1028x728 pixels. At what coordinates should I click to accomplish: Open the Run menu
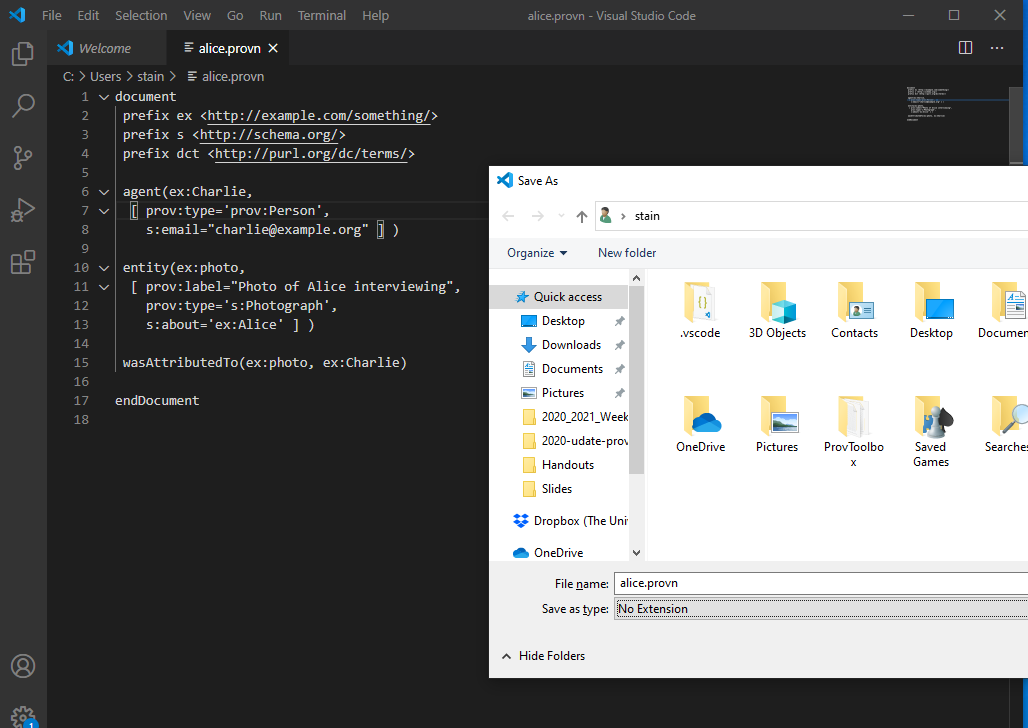pos(270,15)
